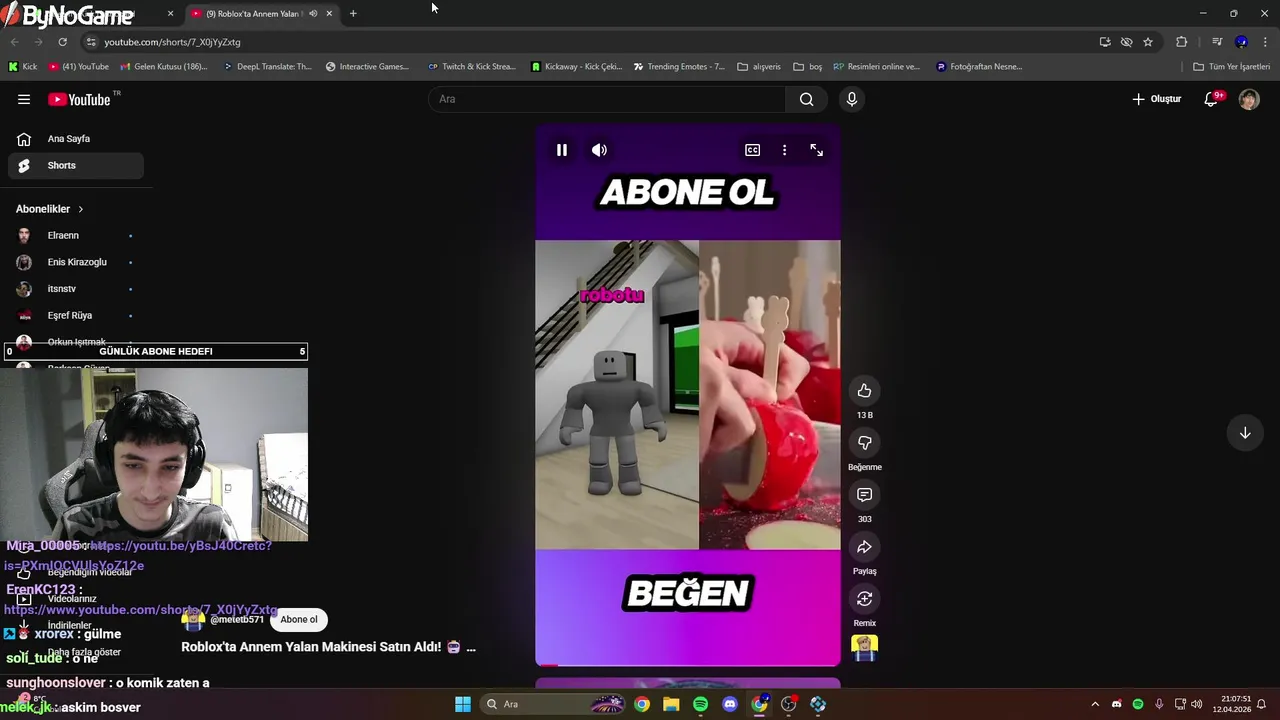Open the Elraenn subscription channel

[x=76, y=235]
